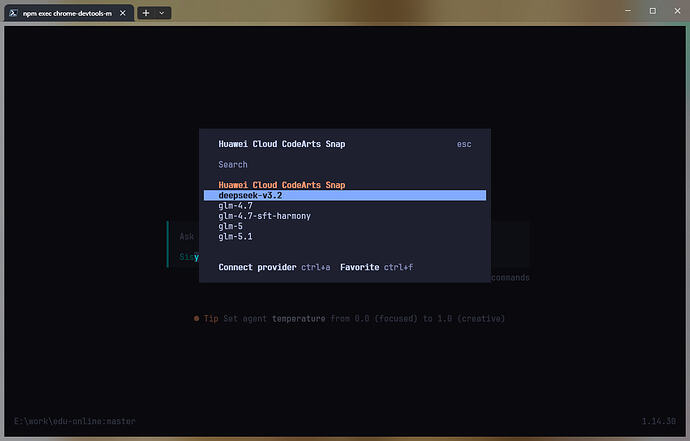
Task: Open a new terminal tab with plus
Action: (146, 13)
